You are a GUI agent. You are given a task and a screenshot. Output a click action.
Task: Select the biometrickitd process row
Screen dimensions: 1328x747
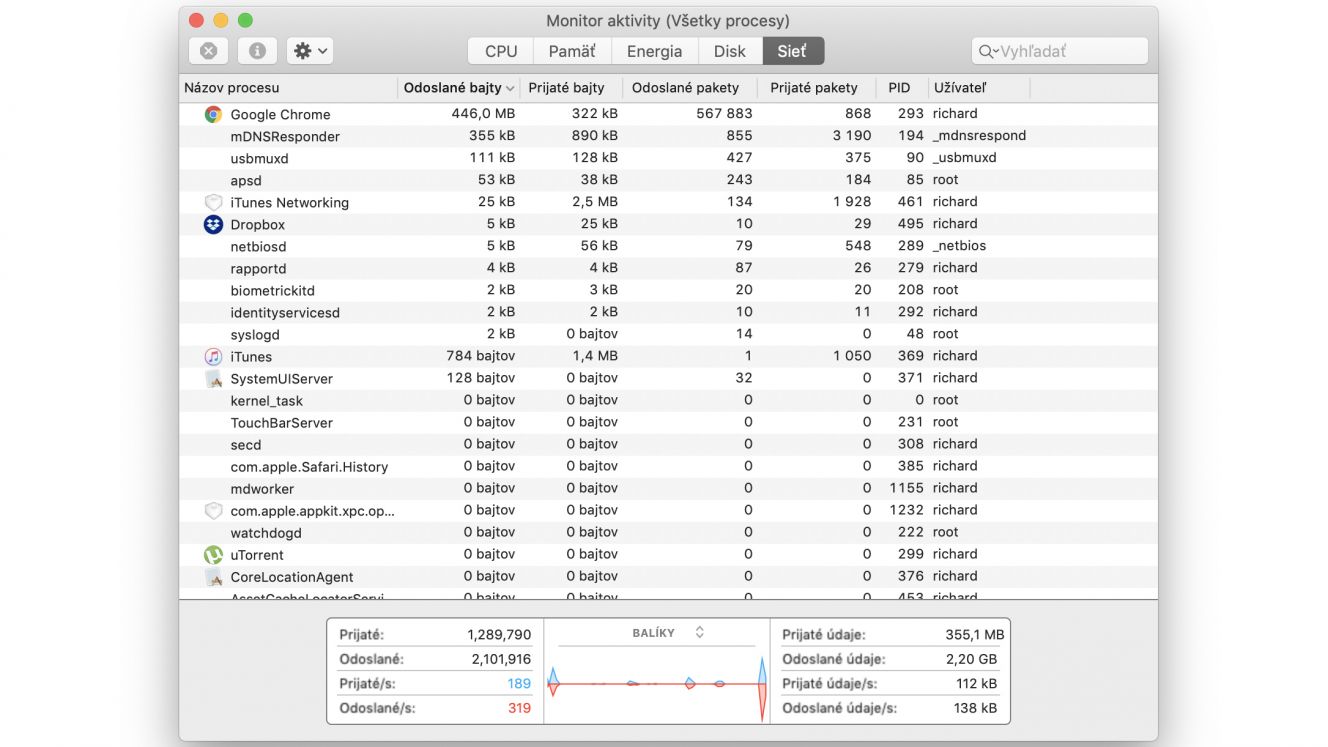pos(668,290)
